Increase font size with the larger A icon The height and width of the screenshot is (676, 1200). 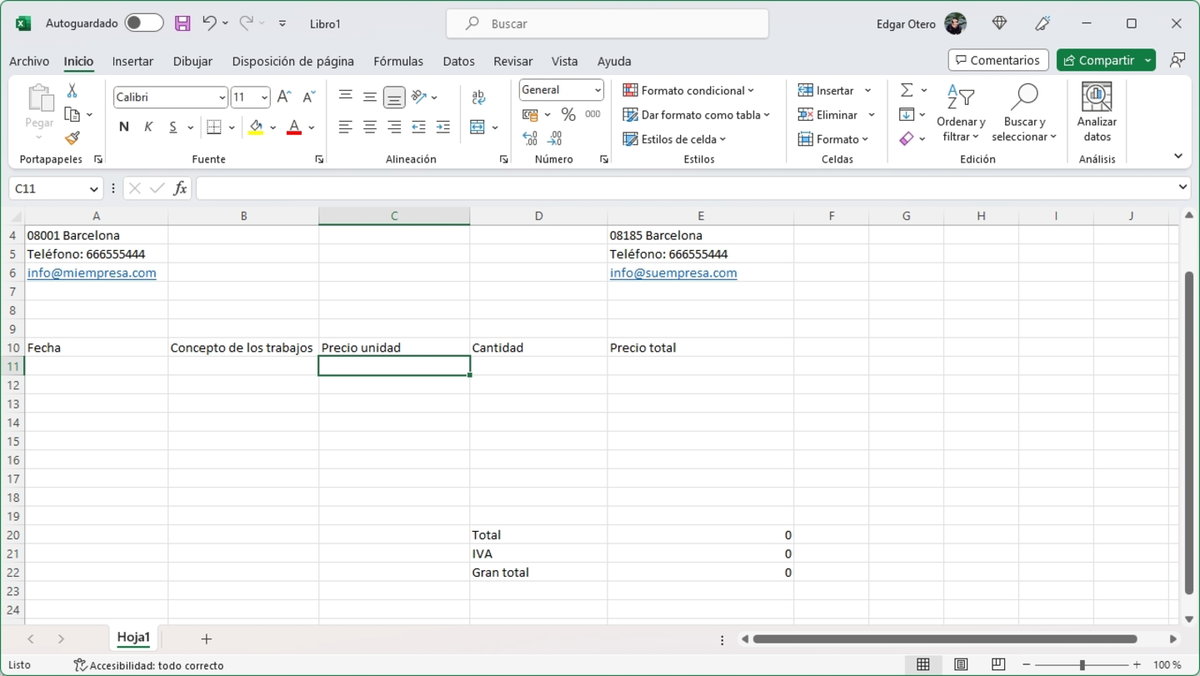pos(284,97)
